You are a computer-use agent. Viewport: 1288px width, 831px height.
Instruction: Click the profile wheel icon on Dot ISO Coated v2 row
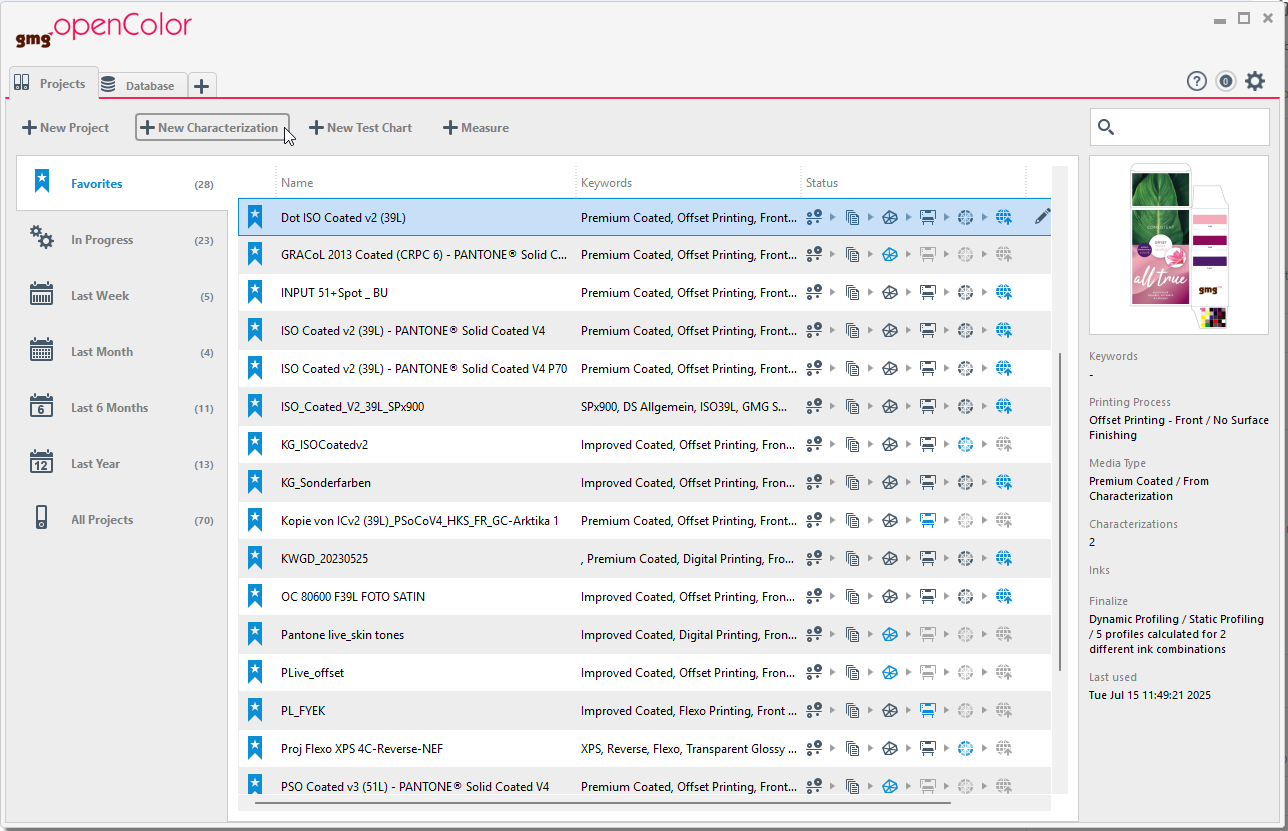(x=965, y=216)
